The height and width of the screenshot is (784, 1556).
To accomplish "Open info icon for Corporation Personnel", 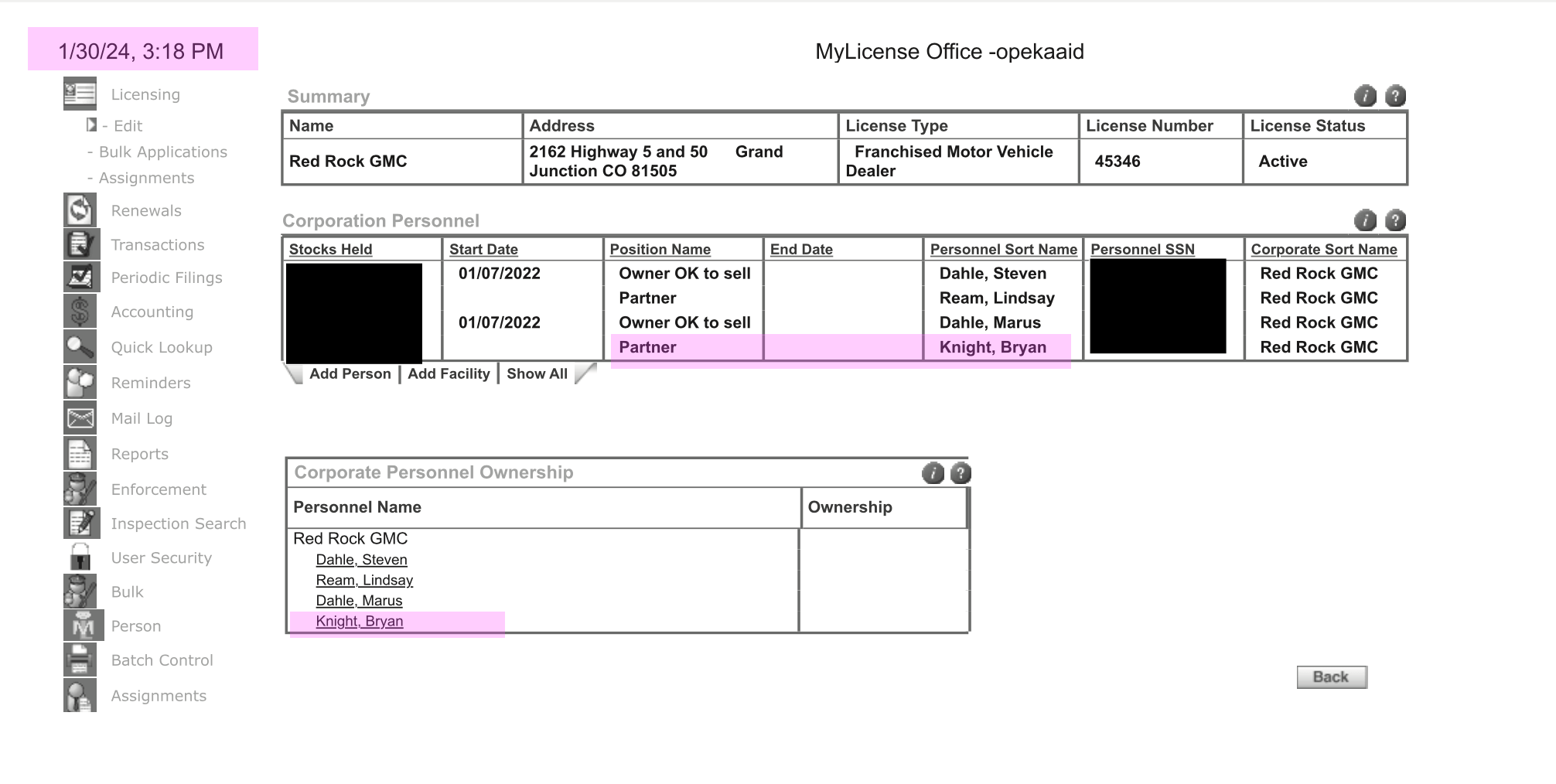I will point(1365,220).
